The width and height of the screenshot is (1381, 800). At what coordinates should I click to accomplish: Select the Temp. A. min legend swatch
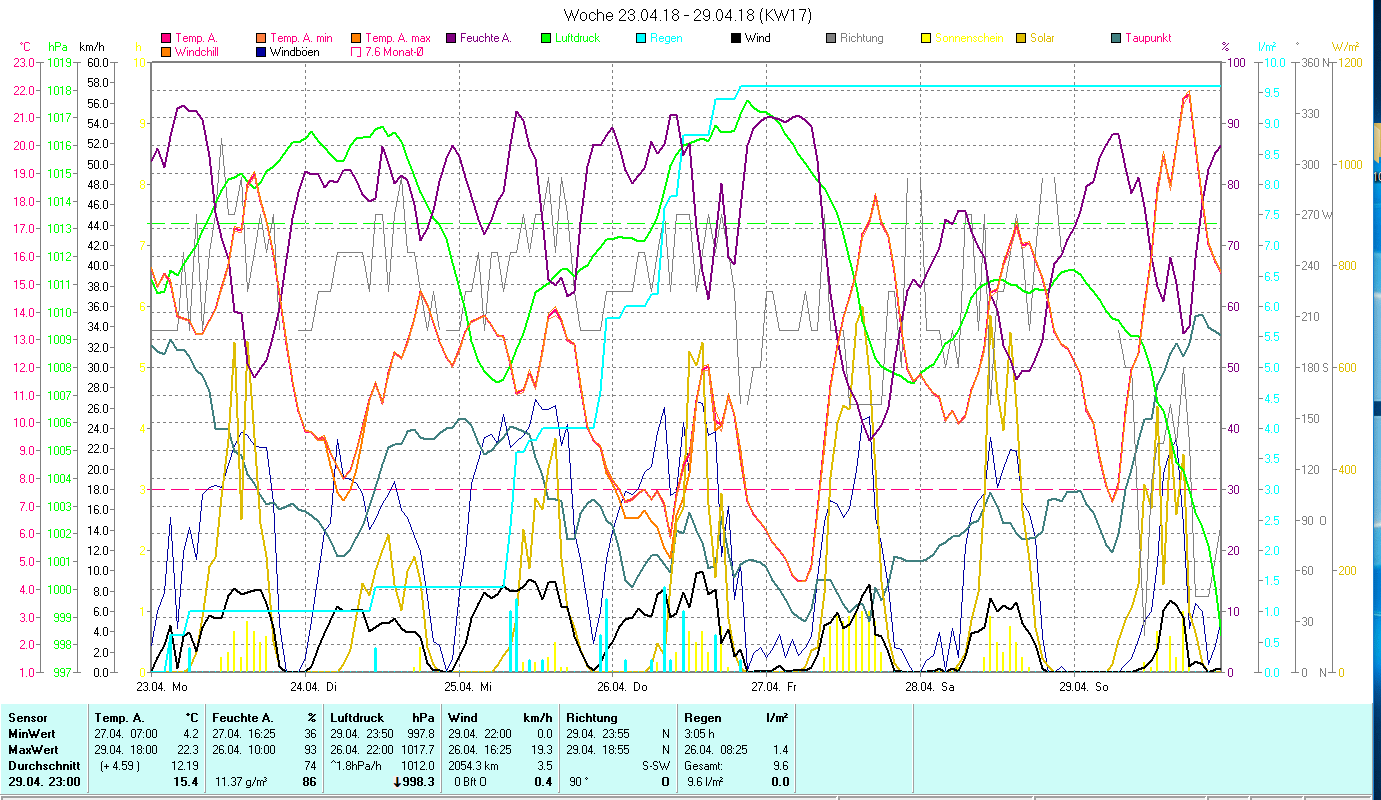point(262,38)
